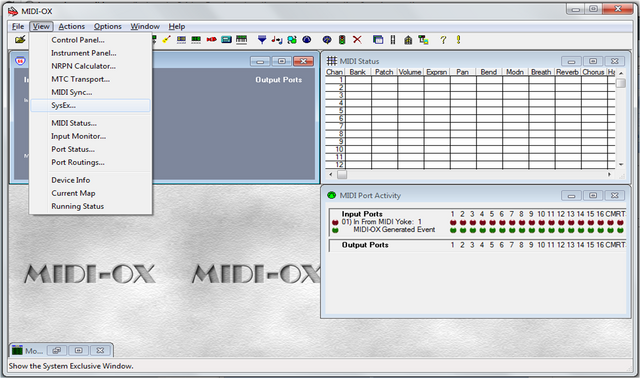Show MIDI Status... from View menu
640x378 pixels.
(x=90, y=123)
